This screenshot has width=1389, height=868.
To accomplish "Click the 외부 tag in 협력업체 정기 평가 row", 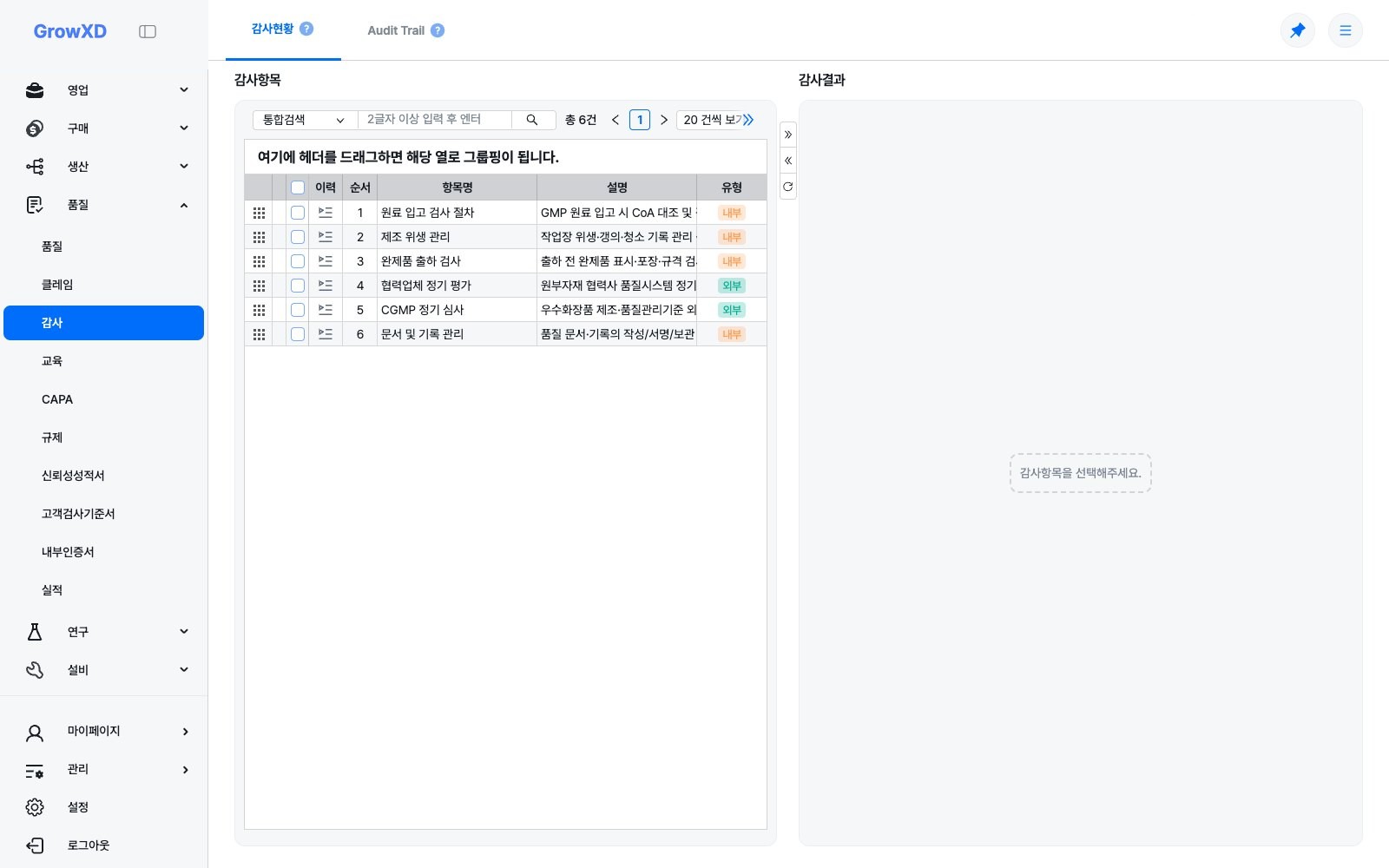I will click(x=732, y=286).
